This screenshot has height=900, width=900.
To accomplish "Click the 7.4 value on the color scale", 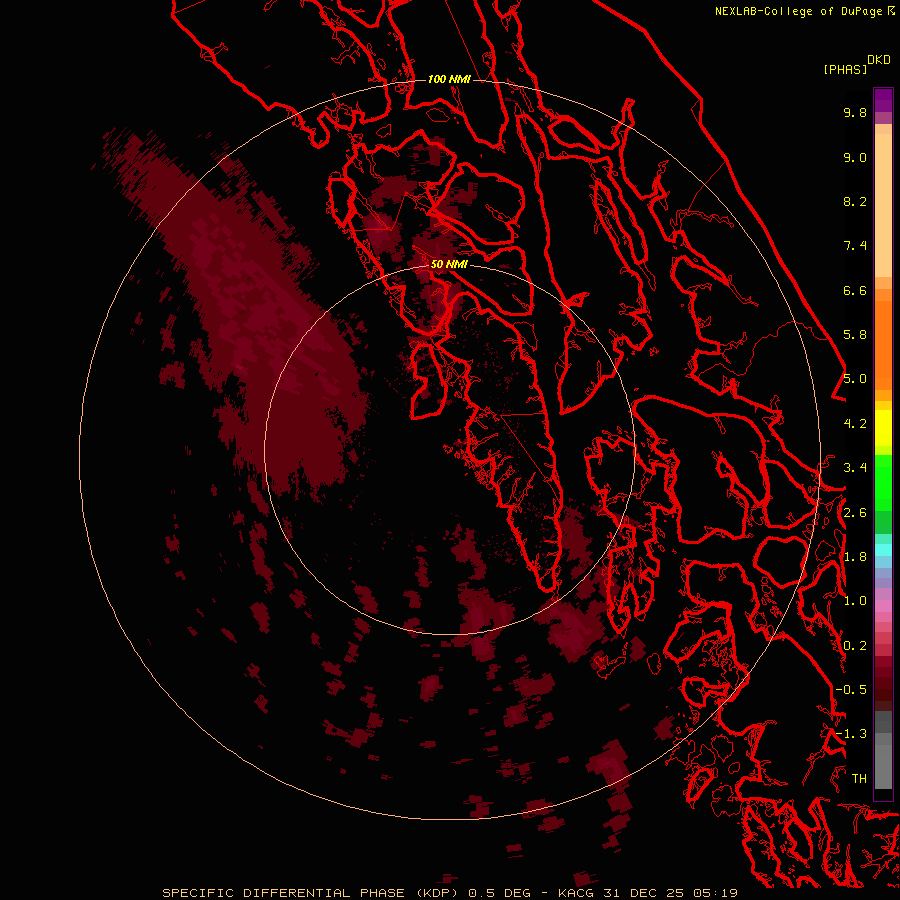I will coord(855,246).
